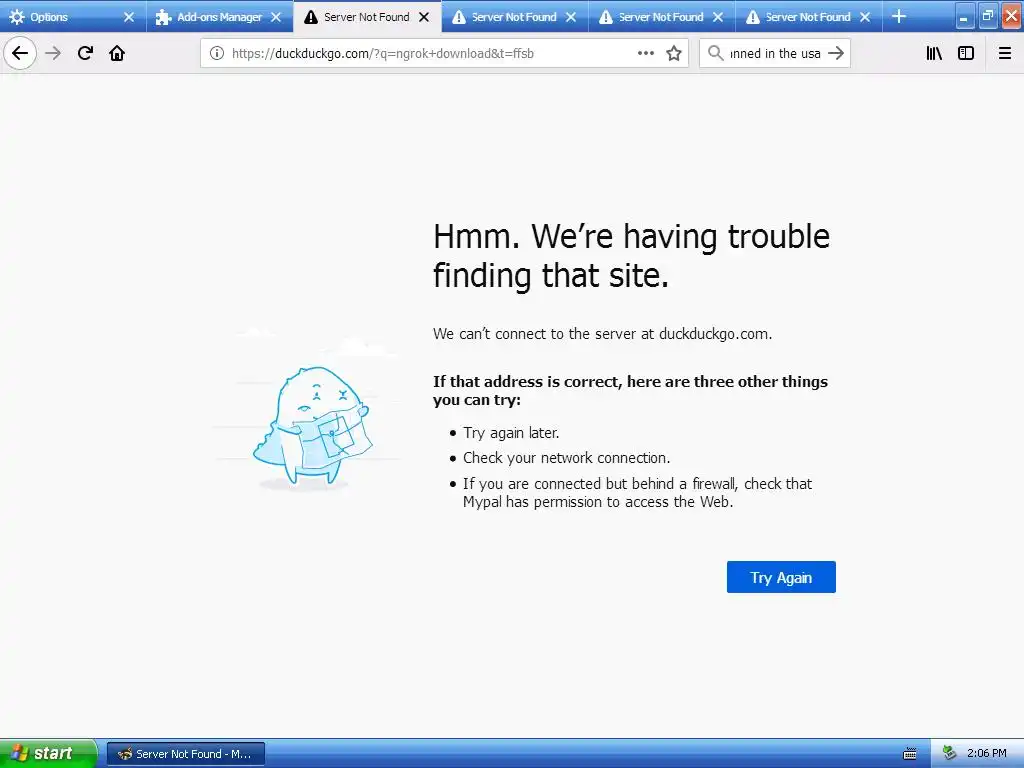Focus the search box containing 'in the usa'
Viewport: 1024px width, 768px height.
click(775, 53)
